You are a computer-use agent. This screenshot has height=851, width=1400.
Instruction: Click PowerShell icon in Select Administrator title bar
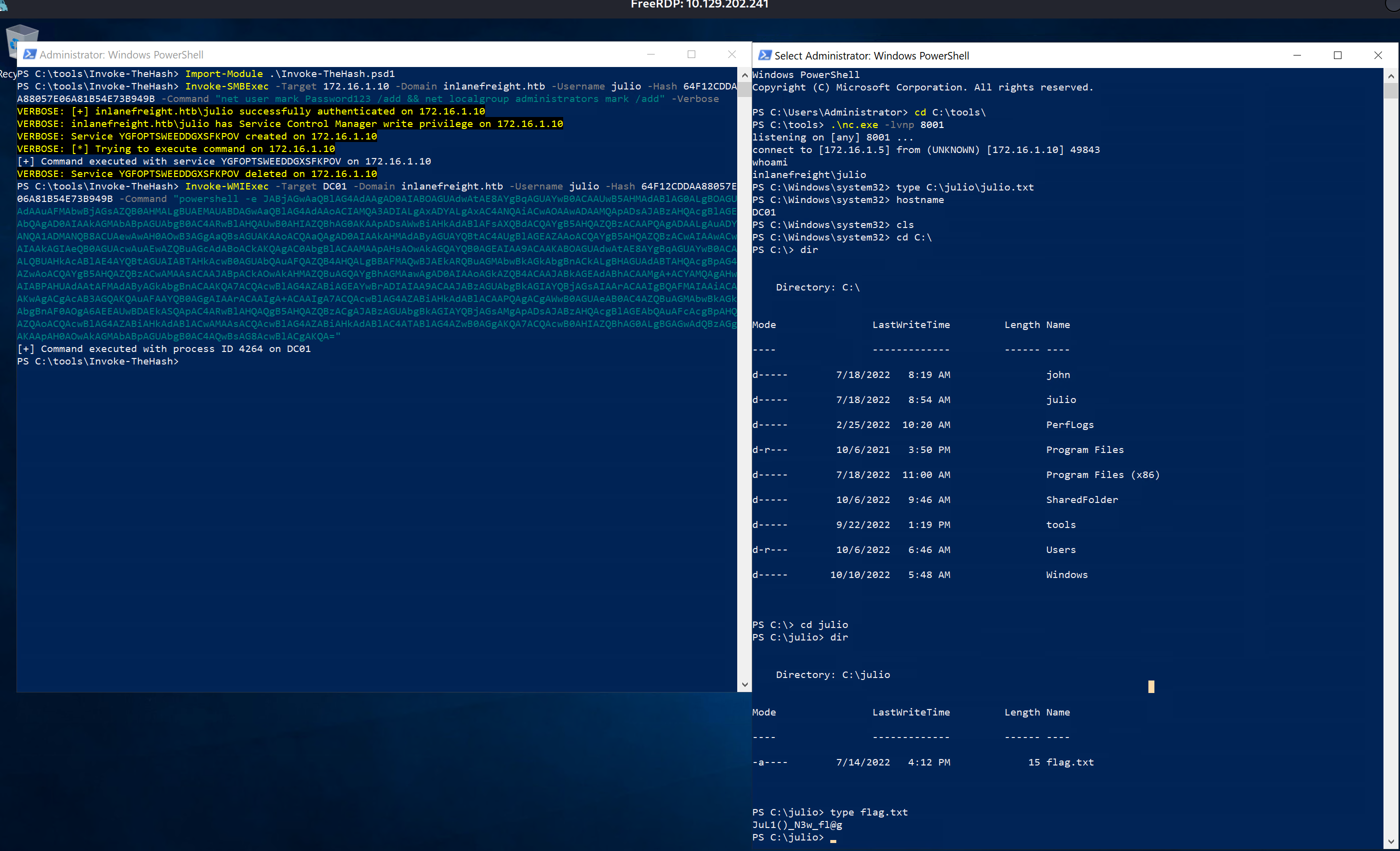[765, 55]
